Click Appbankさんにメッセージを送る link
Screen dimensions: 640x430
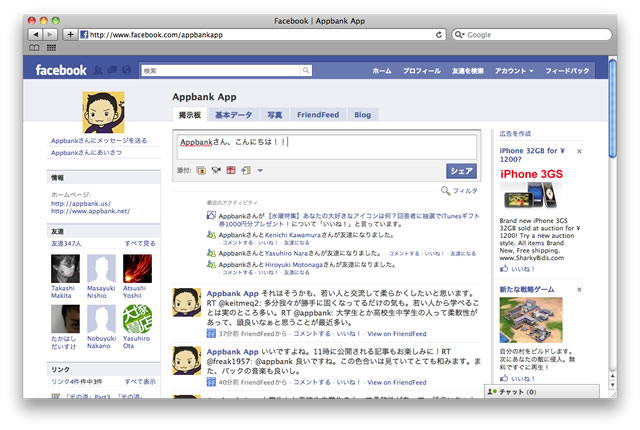(x=99, y=141)
